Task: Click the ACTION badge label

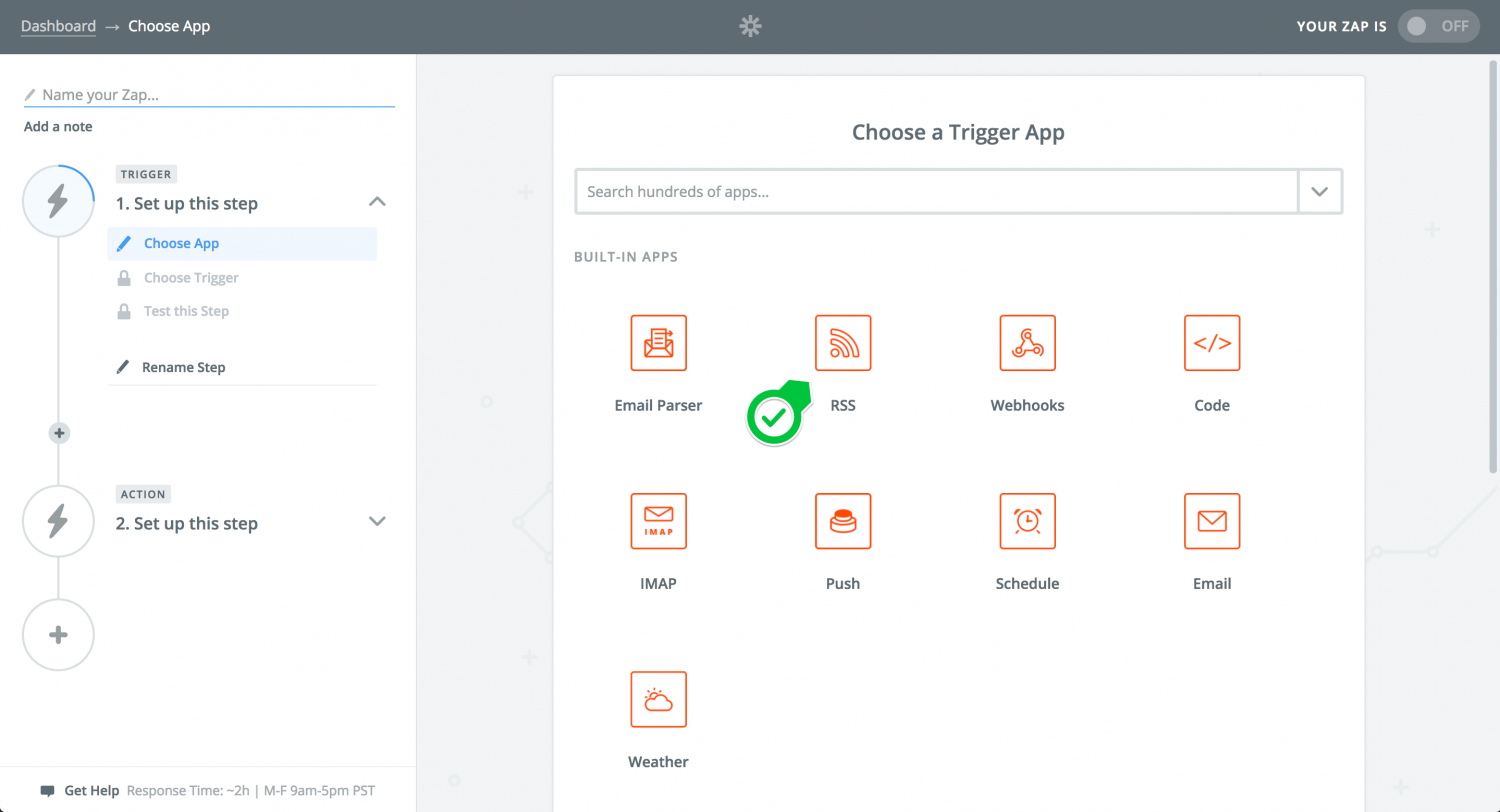Action: click(x=143, y=494)
